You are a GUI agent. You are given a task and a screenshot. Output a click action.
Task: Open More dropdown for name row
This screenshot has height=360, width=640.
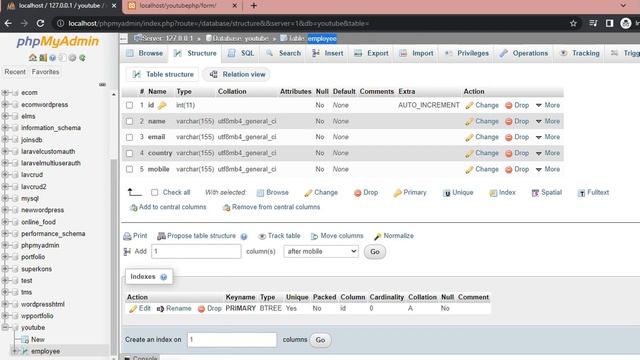point(548,121)
